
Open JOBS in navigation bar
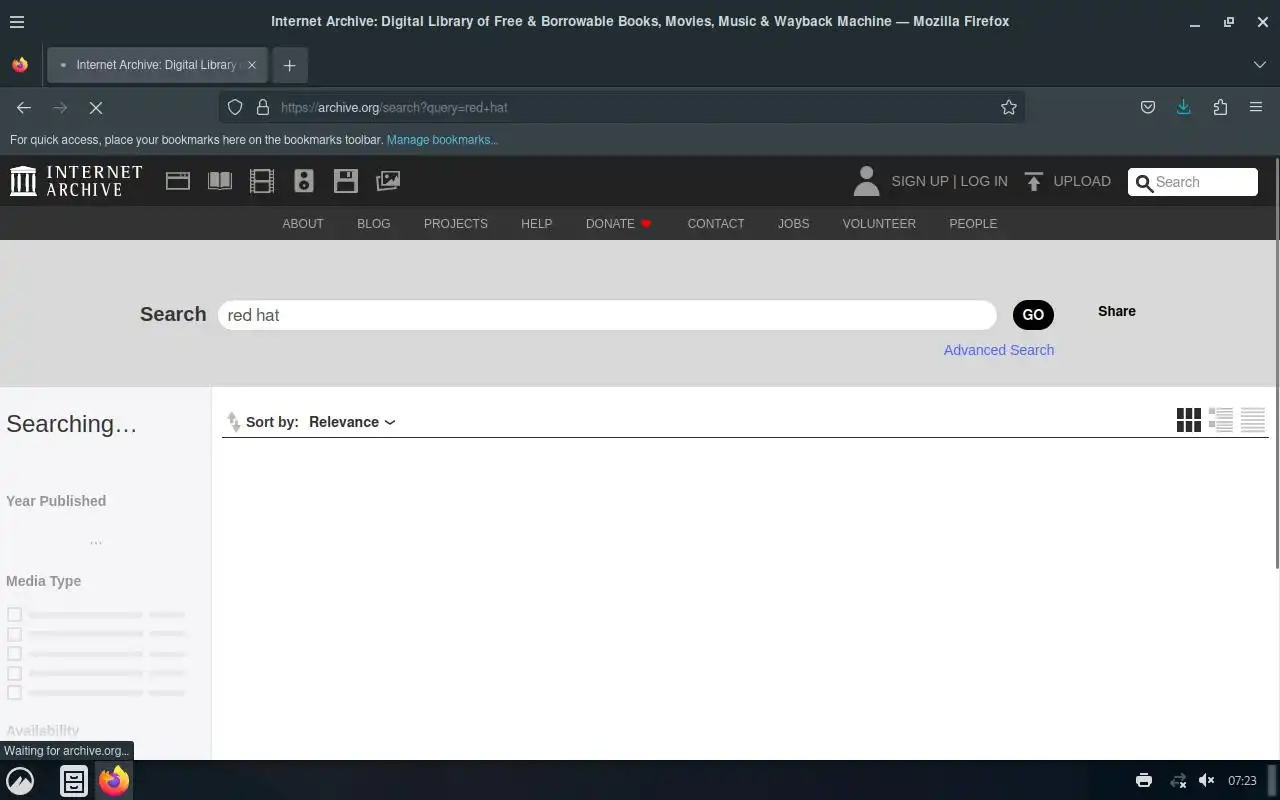click(x=794, y=223)
